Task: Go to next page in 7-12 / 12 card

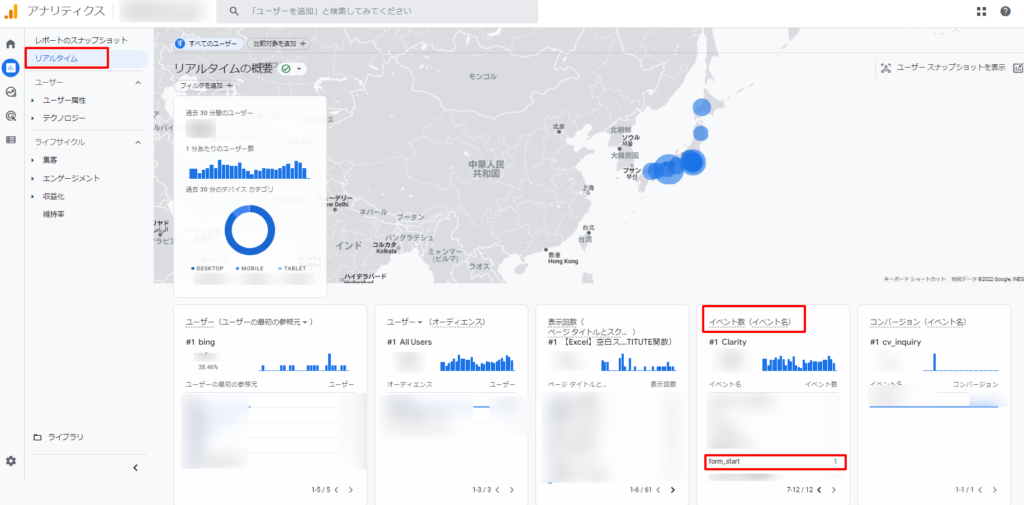Action: click(x=834, y=489)
